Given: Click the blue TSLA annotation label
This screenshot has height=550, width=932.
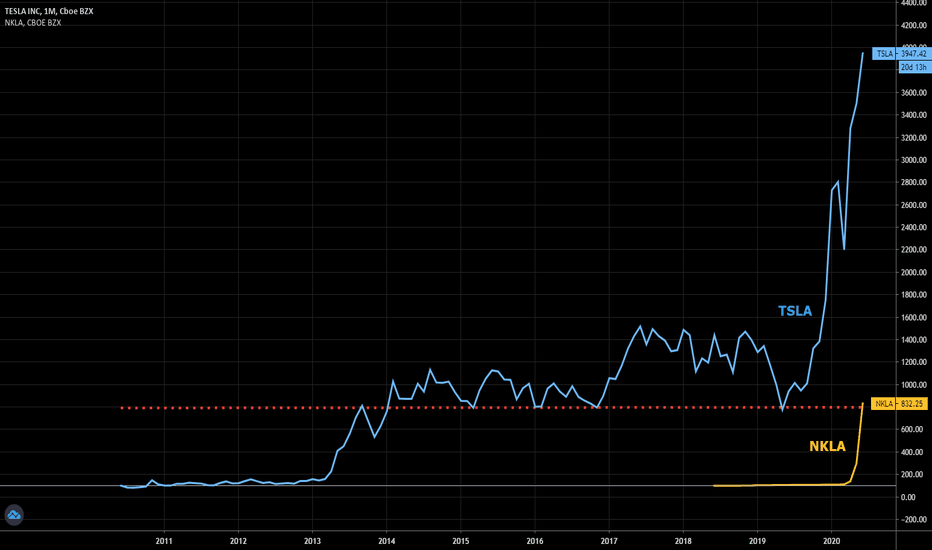Looking at the screenshot, I should 795,311.
